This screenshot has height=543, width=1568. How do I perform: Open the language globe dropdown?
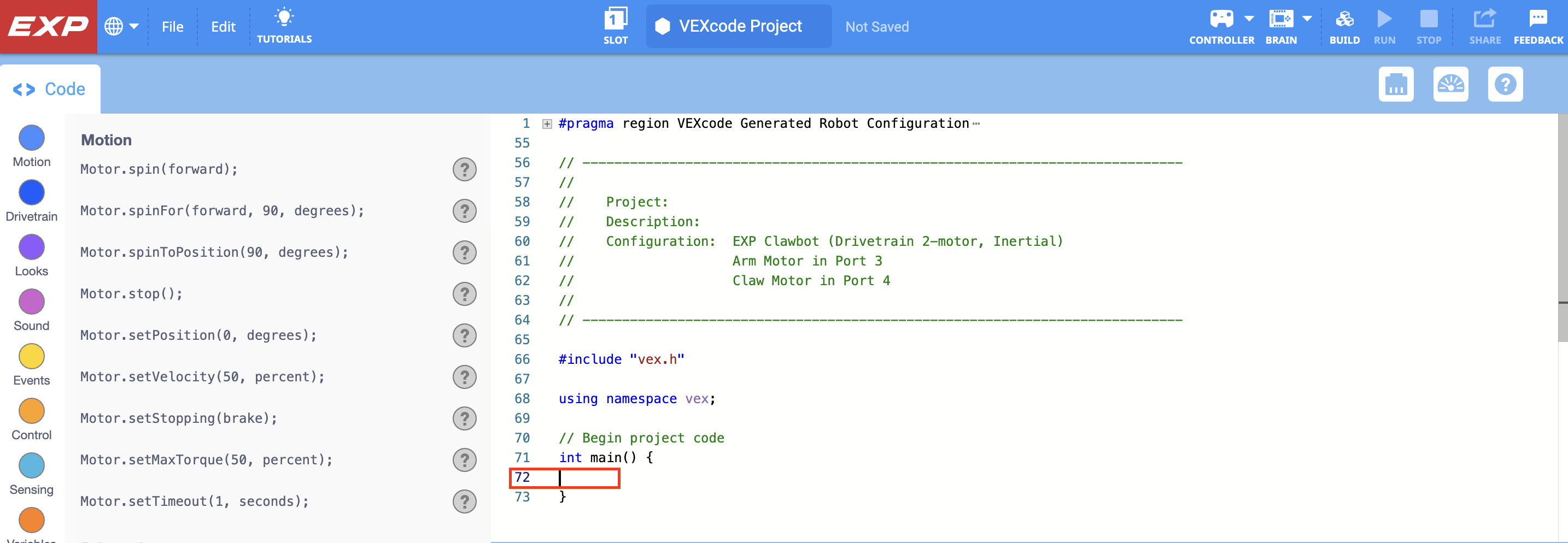[x=121, y=26]
